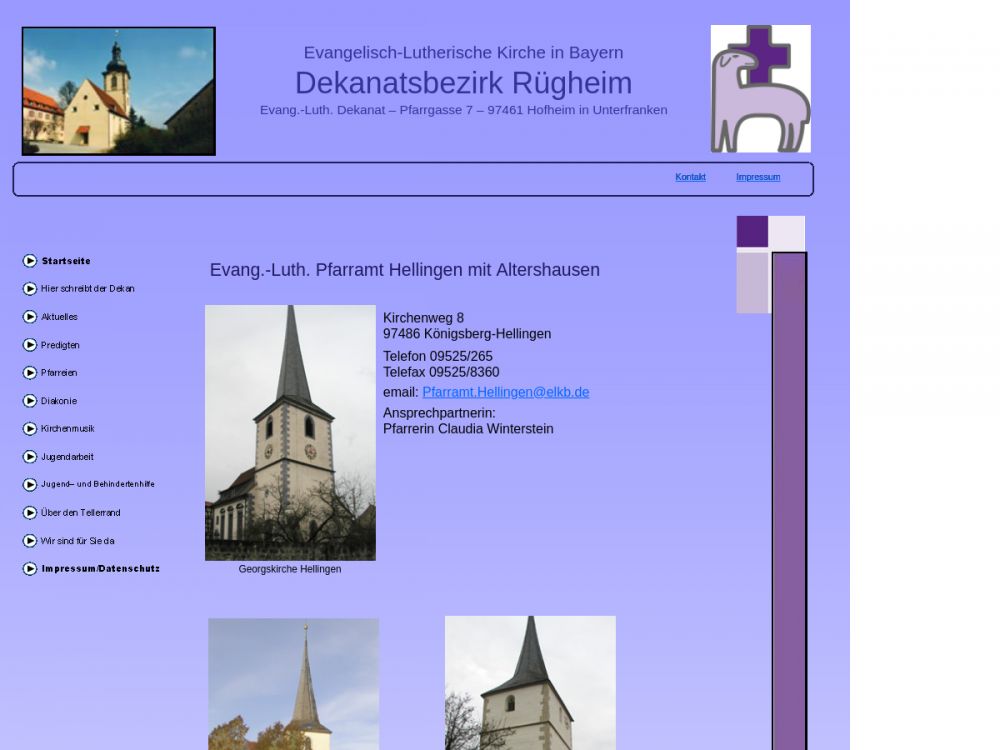Open Jugend- und Behindertenhilfe menu item
The height and width of the screenshot is (750, 1000).
point(97,484)
